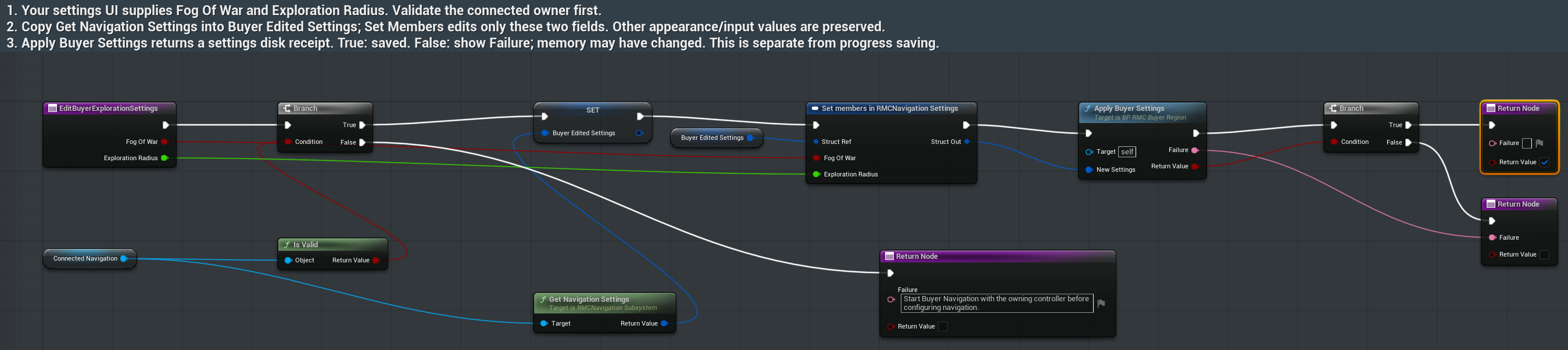Click the flag icon on the selected Return Node

[1540, 143]
